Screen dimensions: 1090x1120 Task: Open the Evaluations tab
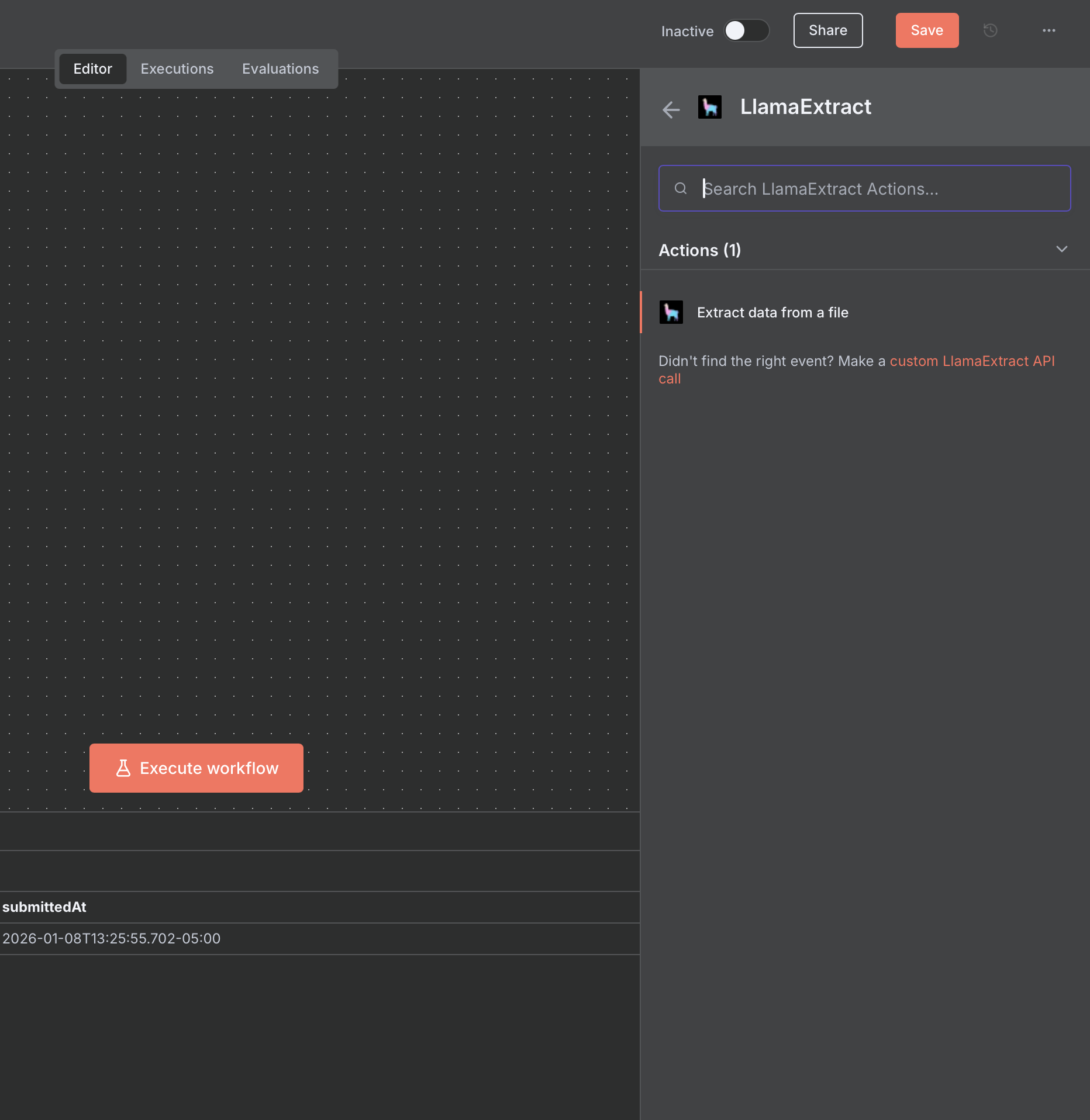pyautogui.click(x=280, y=69)
